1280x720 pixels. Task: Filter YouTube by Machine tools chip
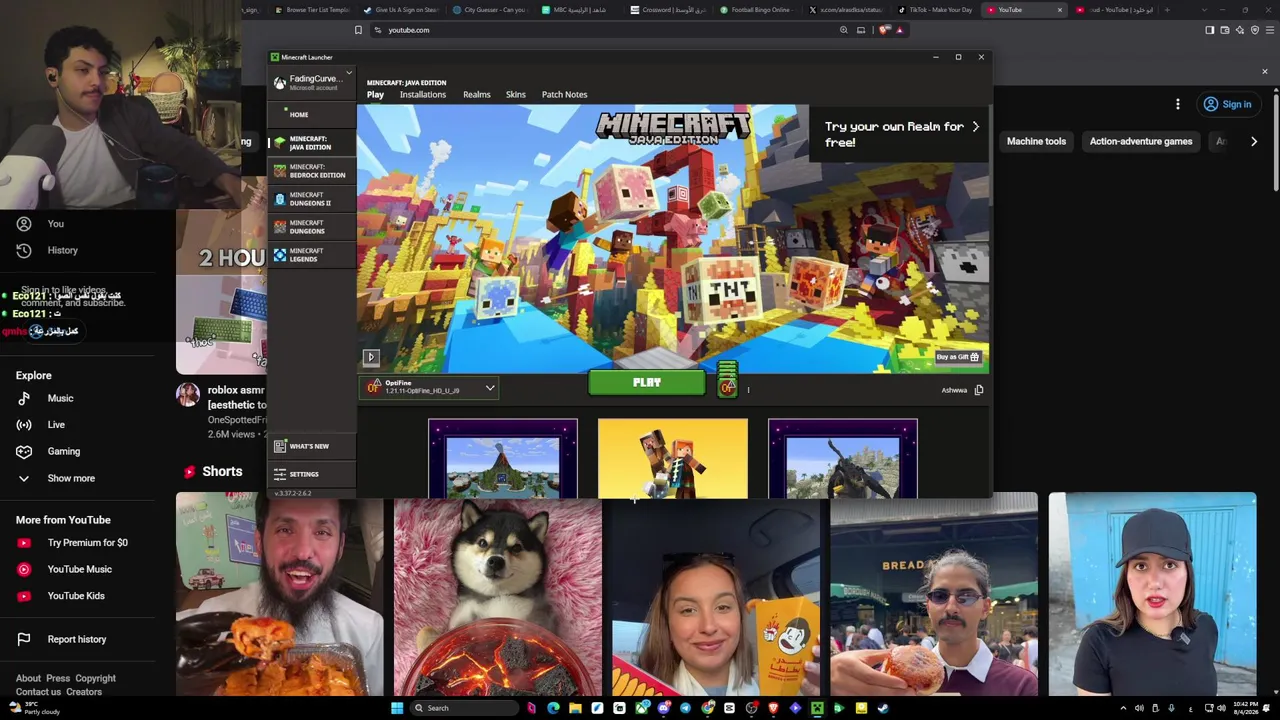tap(1036, 141)
